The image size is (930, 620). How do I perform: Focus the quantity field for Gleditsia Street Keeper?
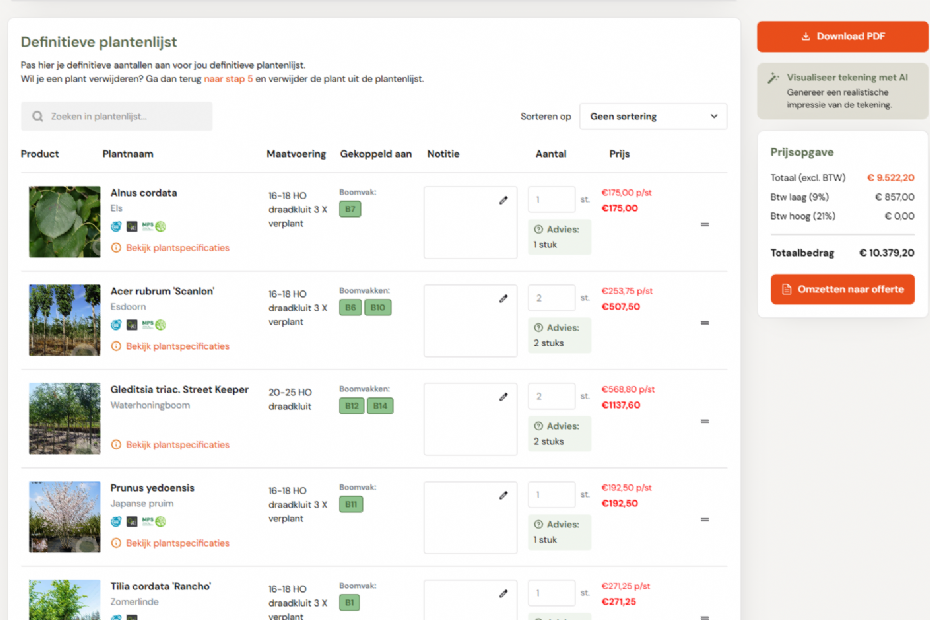click(x=552, y=396)
